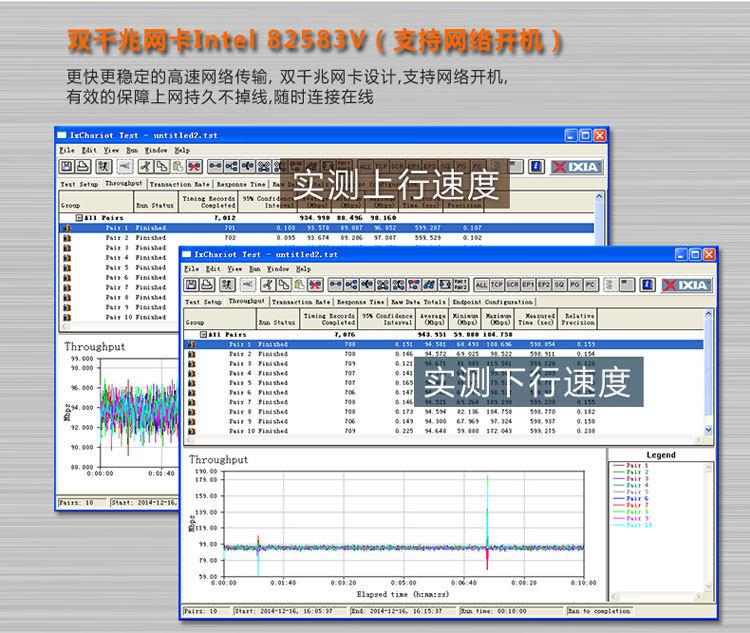Image resolution: width=750 pixels, height=633 pixels.
Task: Click Group column header in back window
Action: click(x=97, y=202)
